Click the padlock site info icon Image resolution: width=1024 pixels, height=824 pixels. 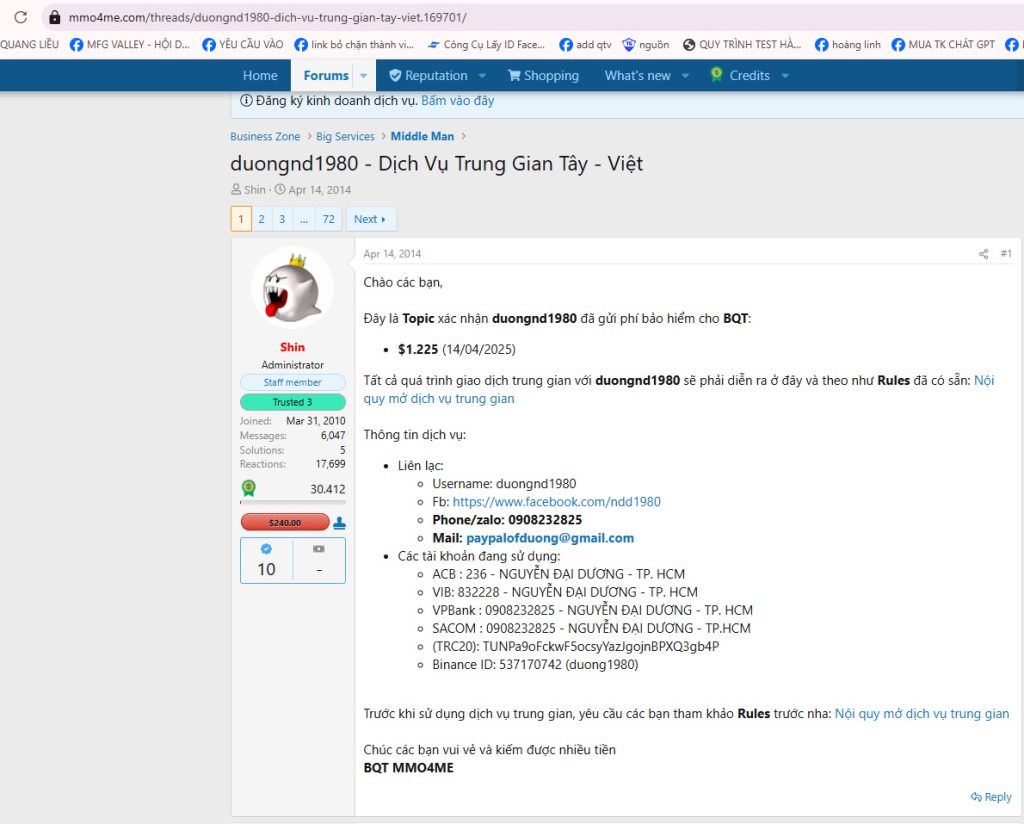[54, 17]
